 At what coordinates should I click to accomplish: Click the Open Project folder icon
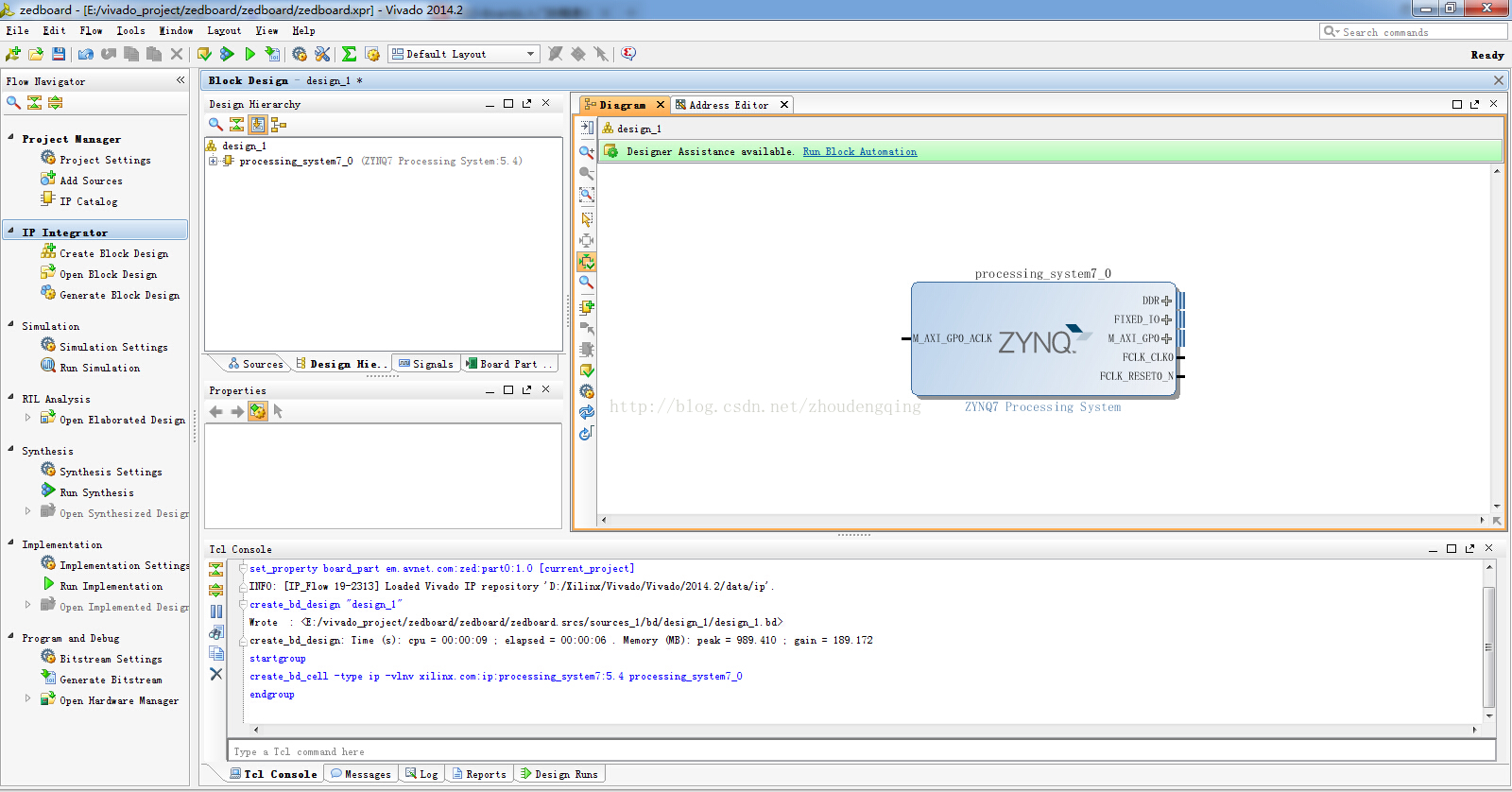(x=36, y=54)
